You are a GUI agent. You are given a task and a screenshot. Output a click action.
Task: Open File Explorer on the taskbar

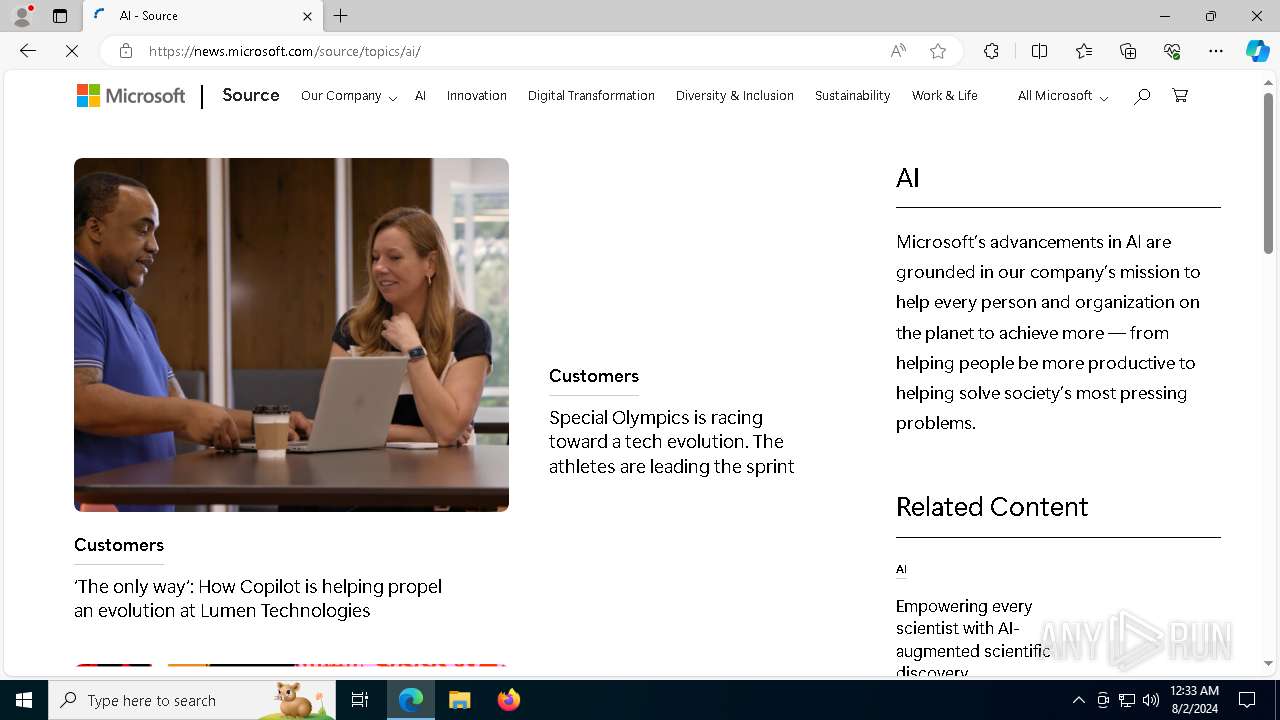(x=459, y=700)
